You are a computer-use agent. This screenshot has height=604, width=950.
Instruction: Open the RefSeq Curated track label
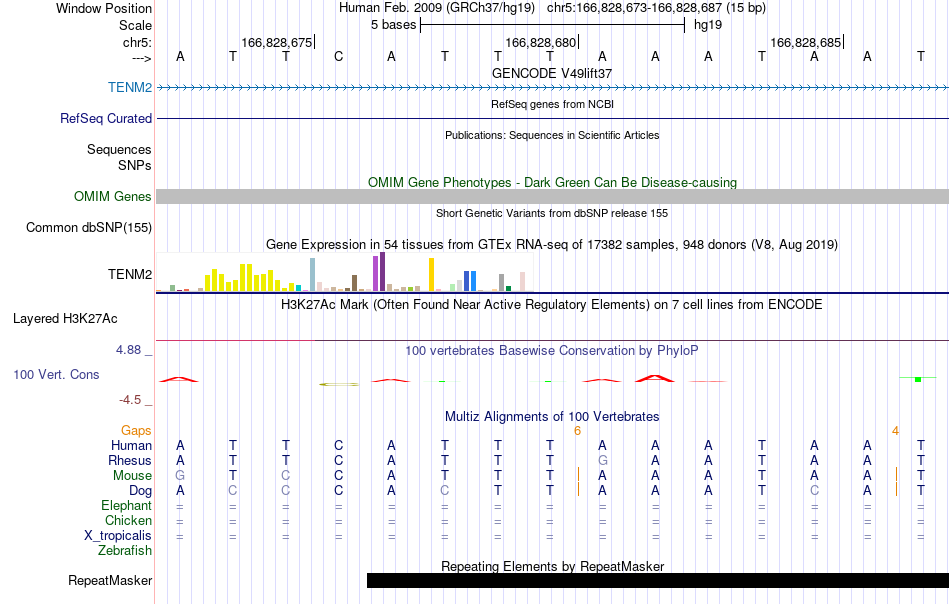[106, 118]
